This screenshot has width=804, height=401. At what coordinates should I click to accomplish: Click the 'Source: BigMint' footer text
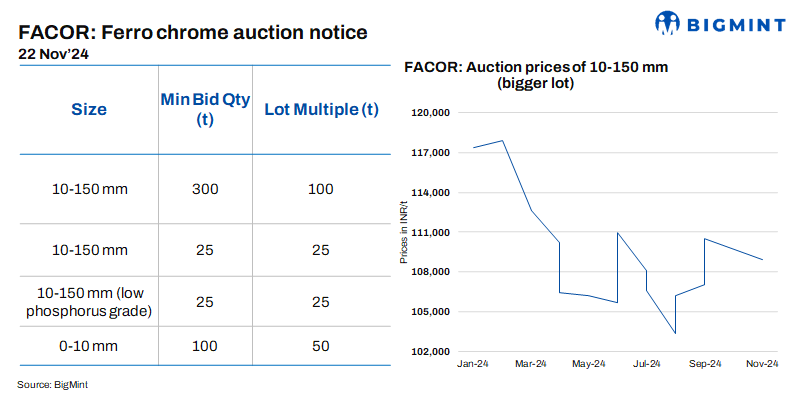tap(52, 384)
